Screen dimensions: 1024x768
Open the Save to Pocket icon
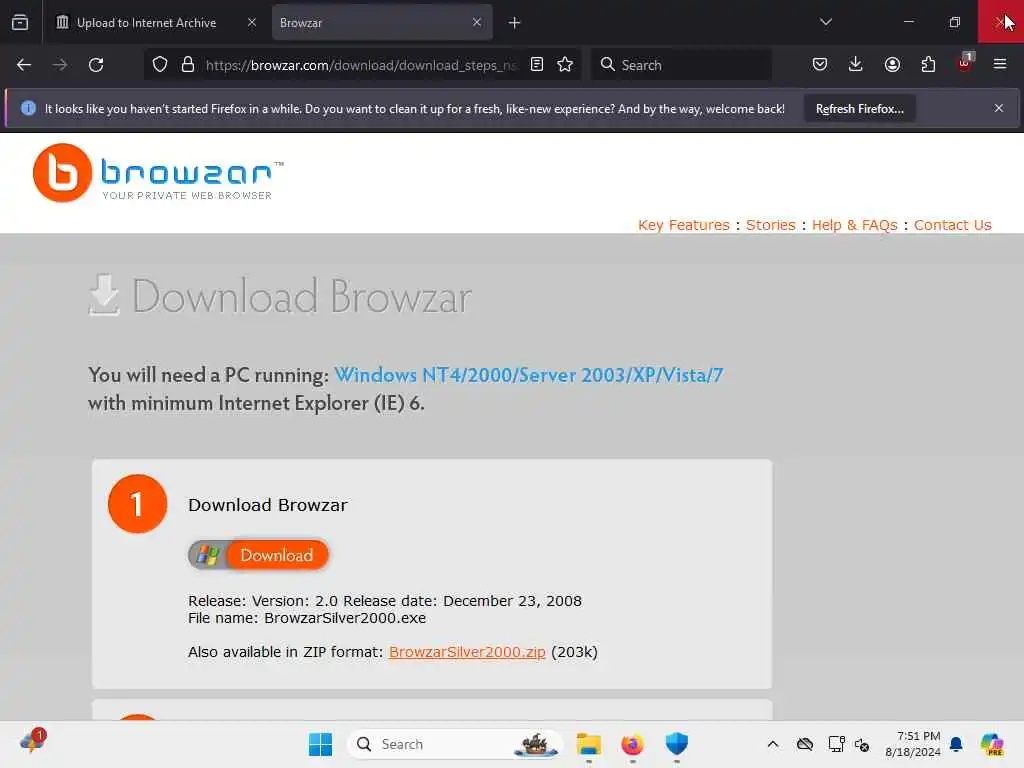click(820, 65)
